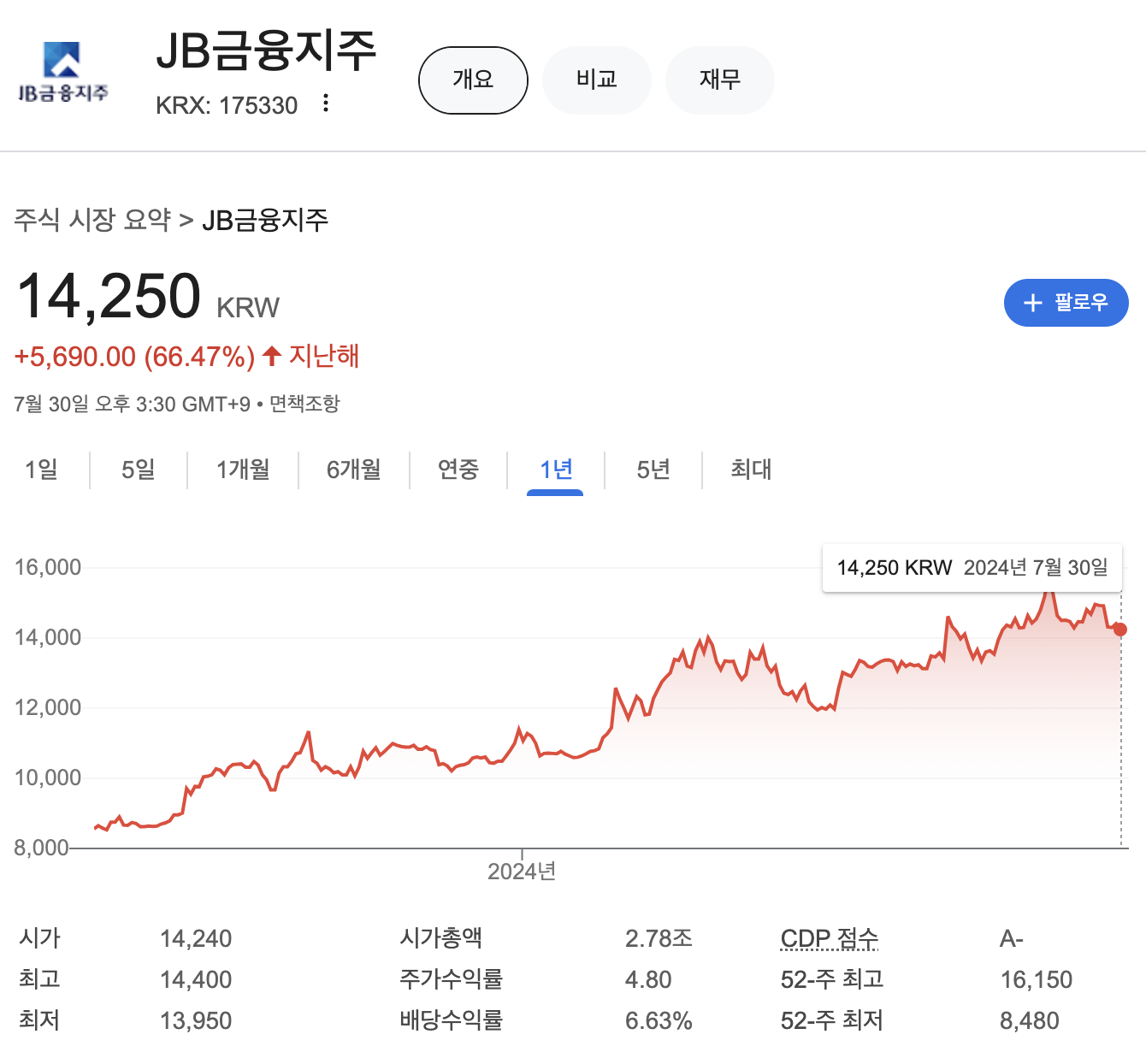Click the 12,000 y-axis label
The height and width of the screenshot is (1064, 1146).
(x=48, y=707)
